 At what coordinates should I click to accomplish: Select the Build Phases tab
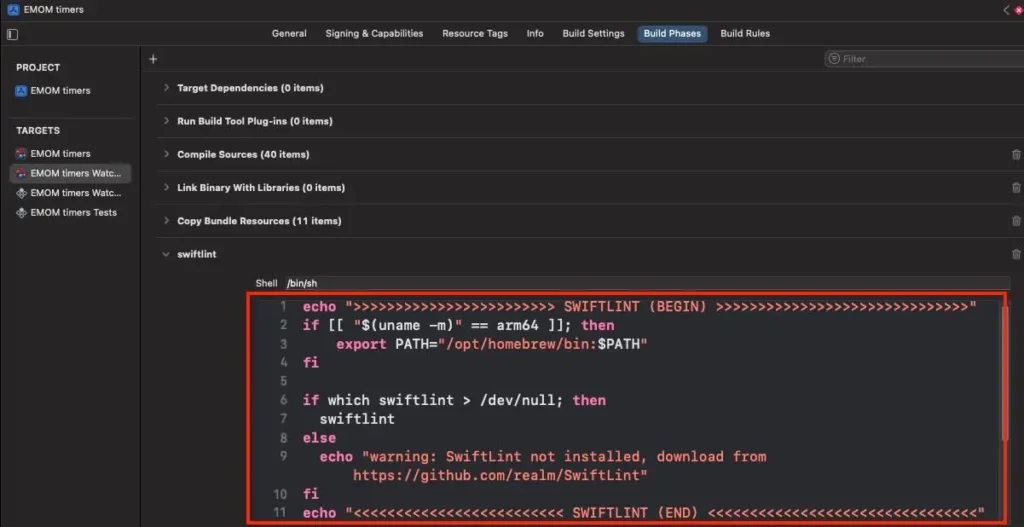coord(672,33)
